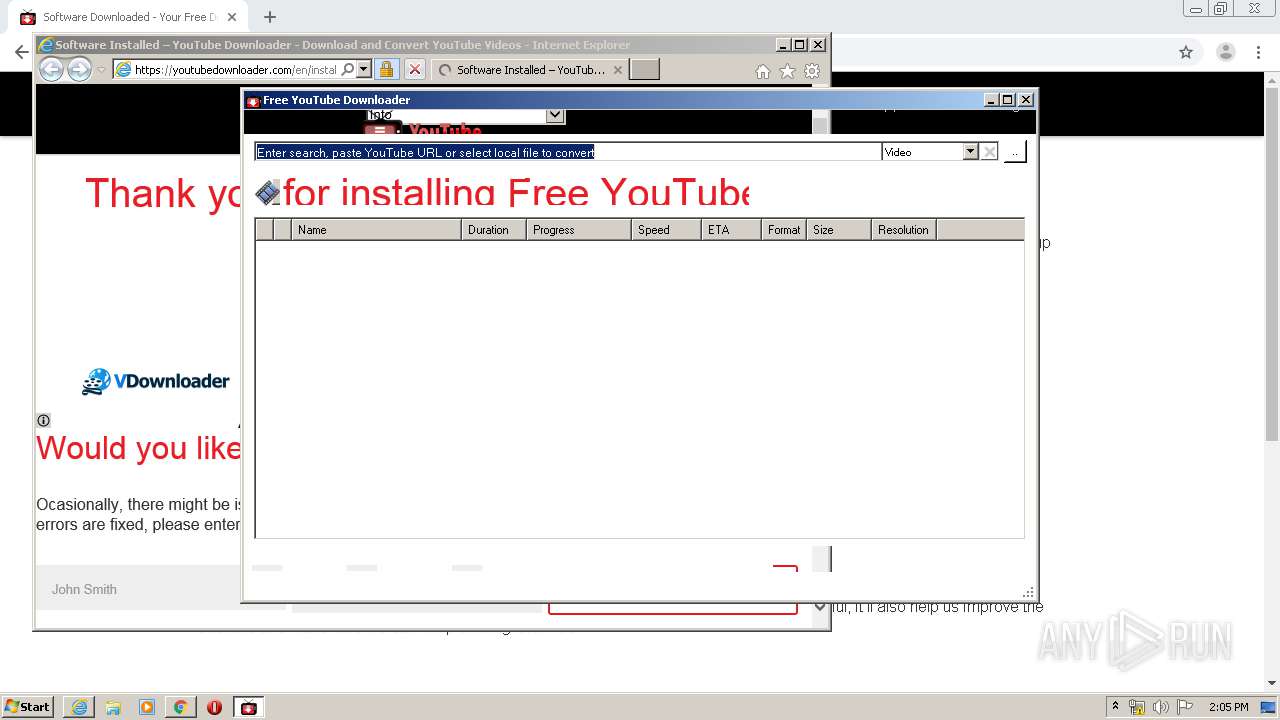Click Free YouTube Downloader taskbar button

pos(249,707)
